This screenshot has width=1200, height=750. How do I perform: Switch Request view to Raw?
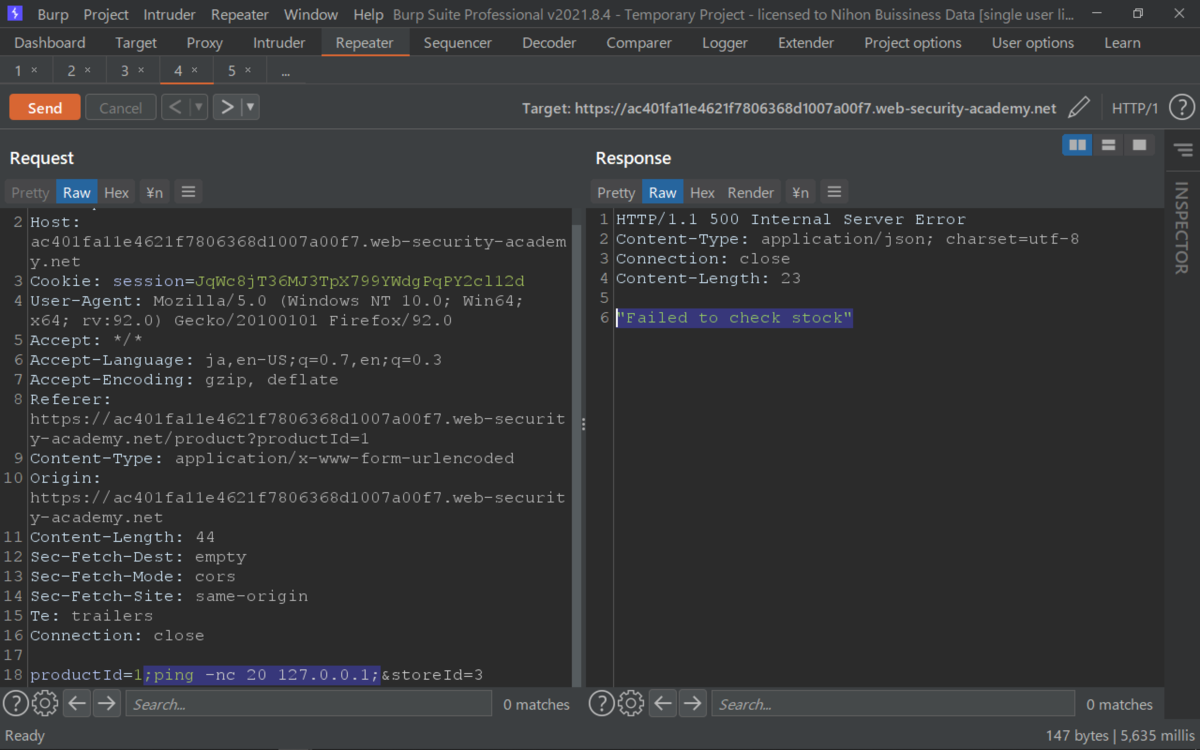coord(76,192)
